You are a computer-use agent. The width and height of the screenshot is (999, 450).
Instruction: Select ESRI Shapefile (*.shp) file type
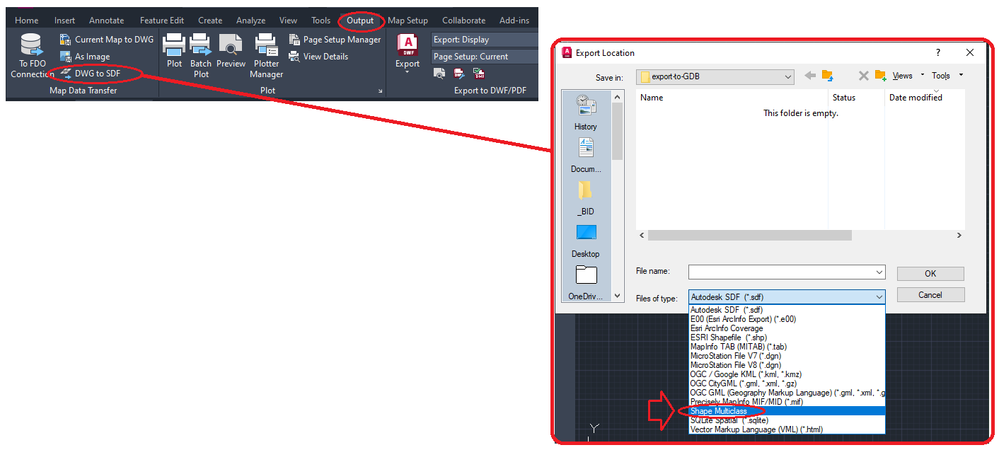[x=786, y=337]
